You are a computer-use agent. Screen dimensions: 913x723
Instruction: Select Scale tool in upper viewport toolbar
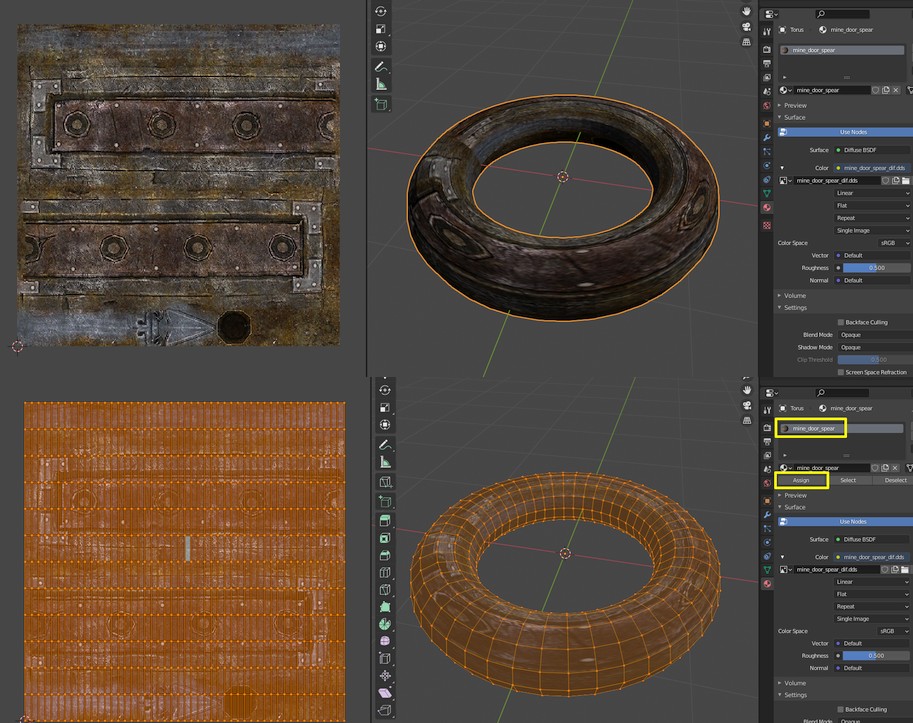point(381,29)
